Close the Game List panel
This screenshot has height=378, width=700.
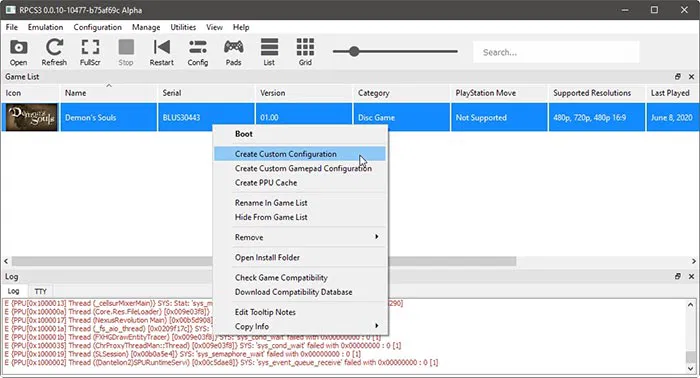click(x=691, y=77)
